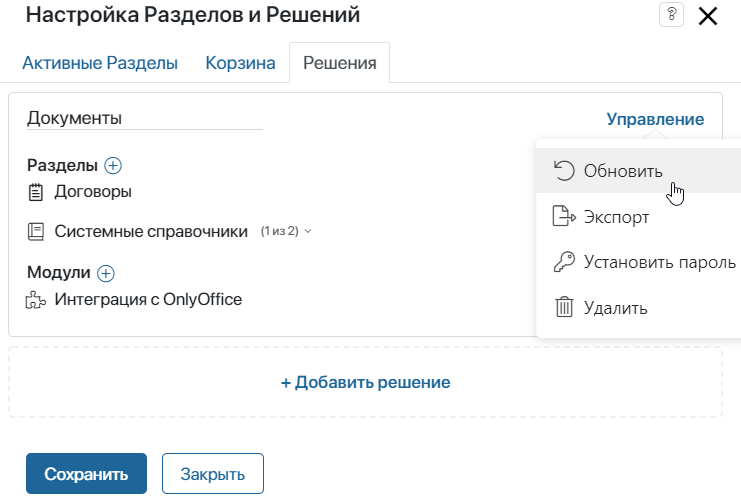The width and height of the screenshot is (741, 496).
Task: Close the settings dialog with X
Action: [707, 17]
